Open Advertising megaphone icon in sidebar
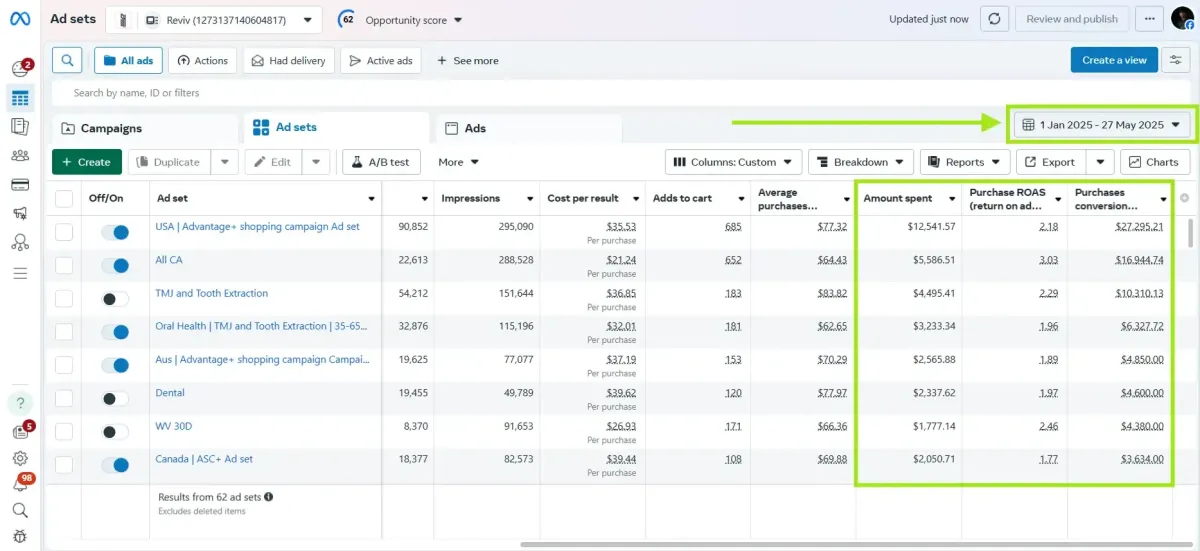 point(20,213)
